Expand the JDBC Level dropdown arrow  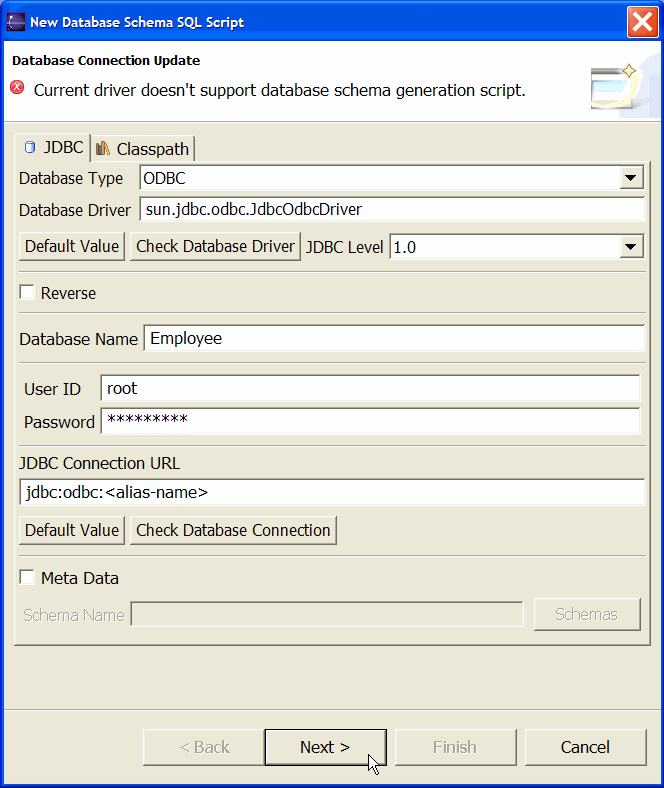click(x=631, y=247)
